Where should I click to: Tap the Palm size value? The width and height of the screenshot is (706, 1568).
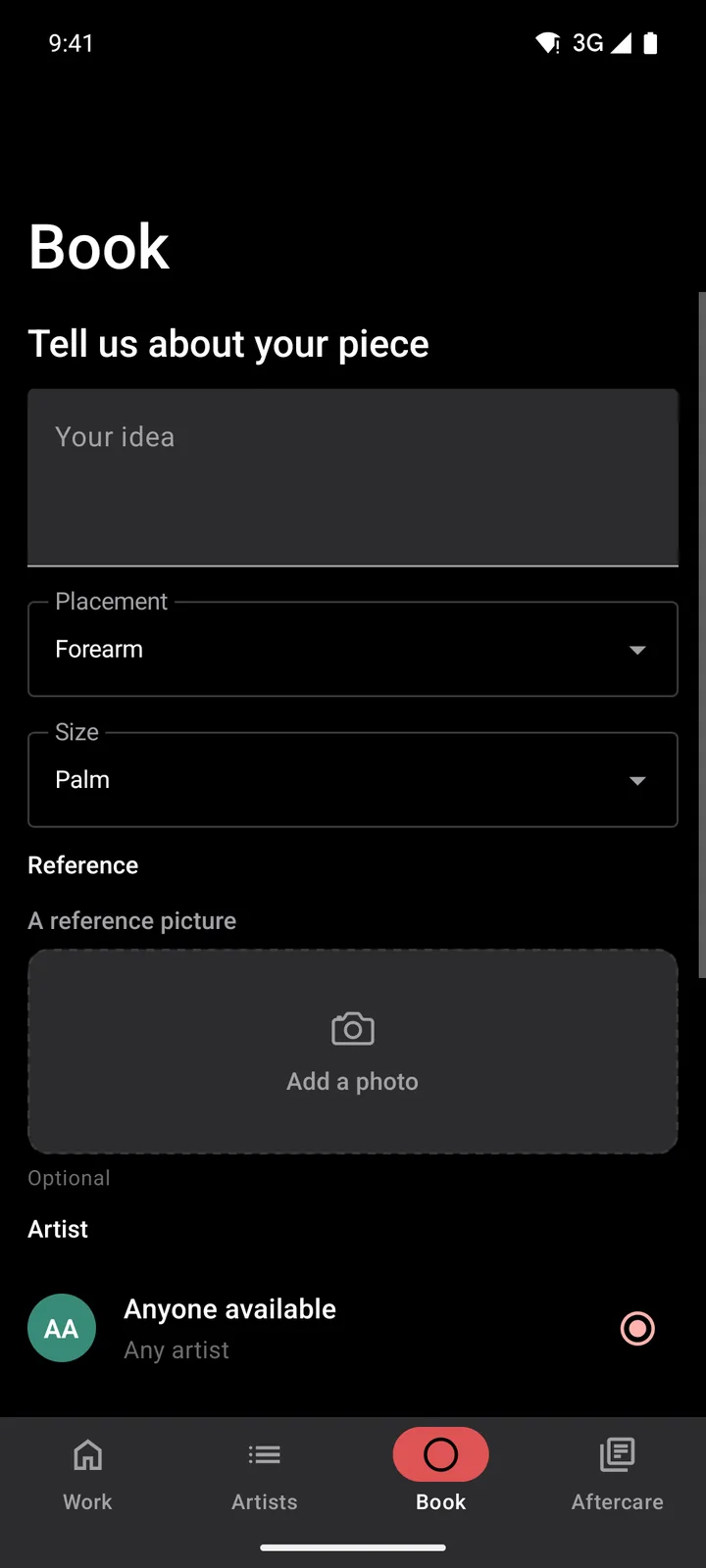tap(82, 779)
